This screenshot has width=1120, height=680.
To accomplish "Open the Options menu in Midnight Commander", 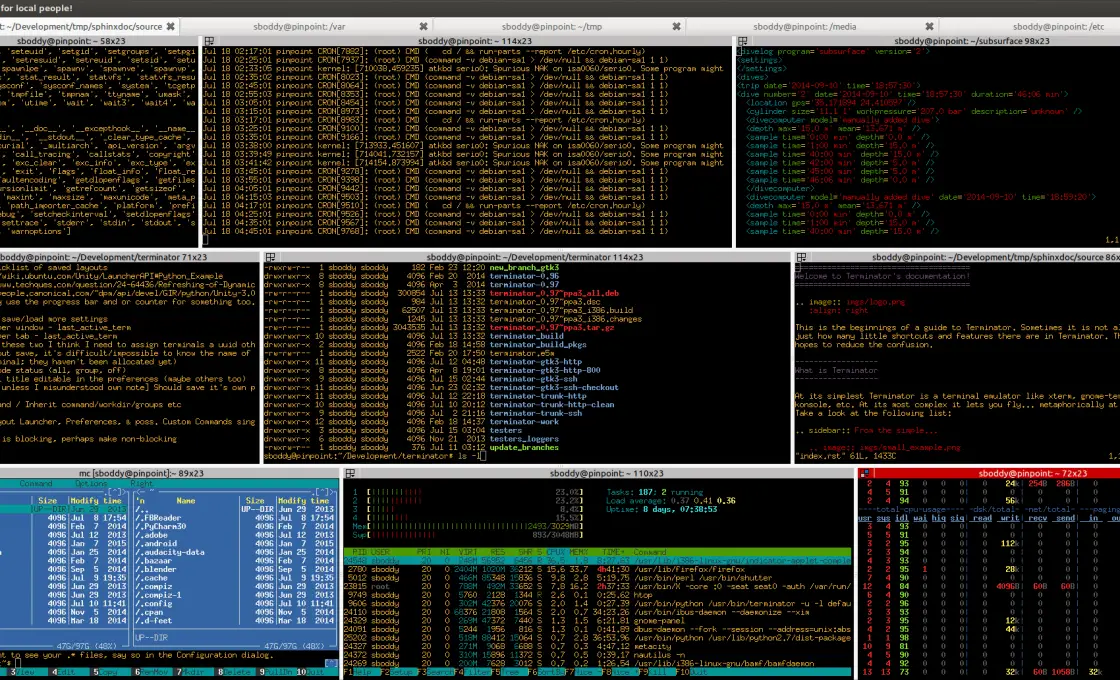I will point(91,484).
